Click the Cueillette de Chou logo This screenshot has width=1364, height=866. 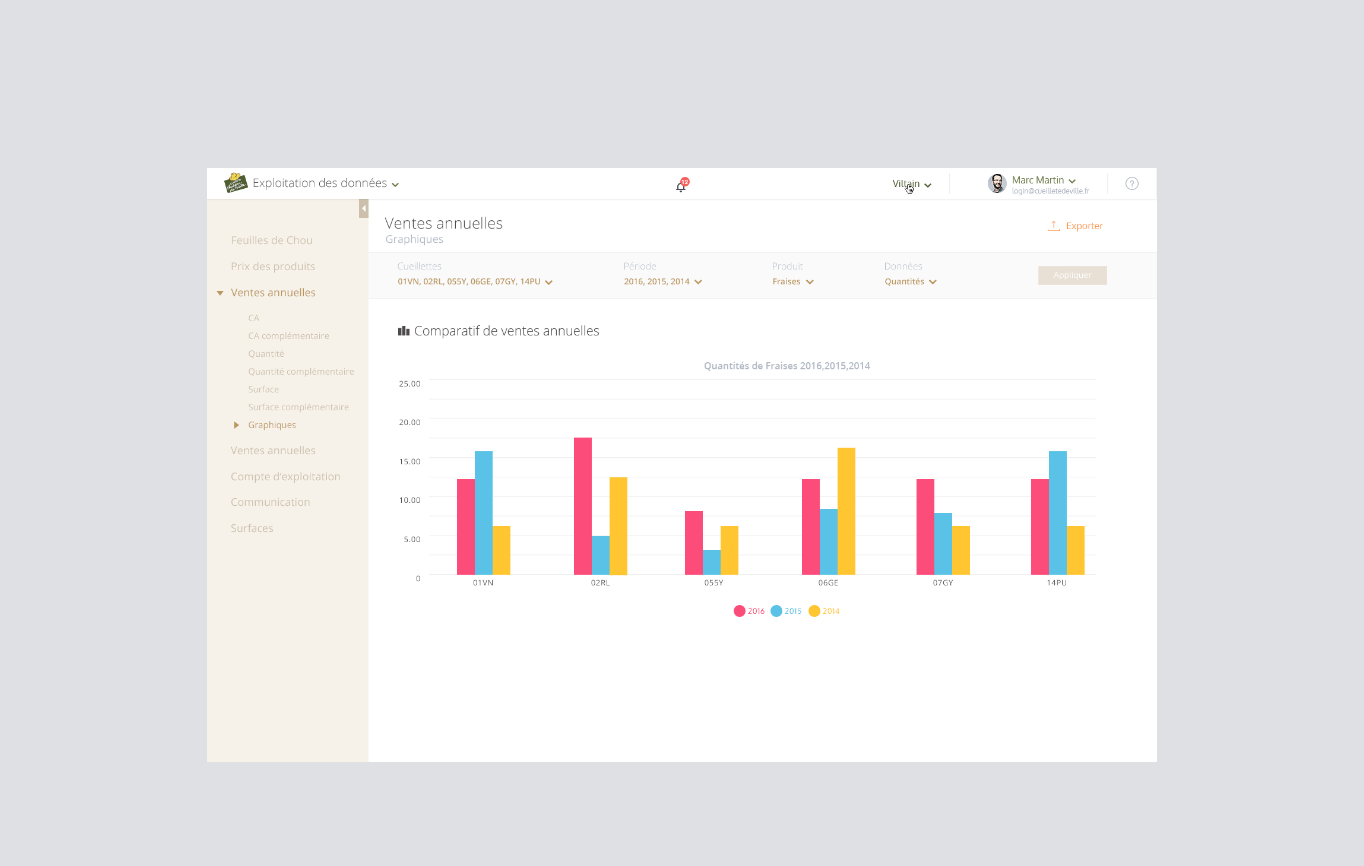(x=236, y=183)
